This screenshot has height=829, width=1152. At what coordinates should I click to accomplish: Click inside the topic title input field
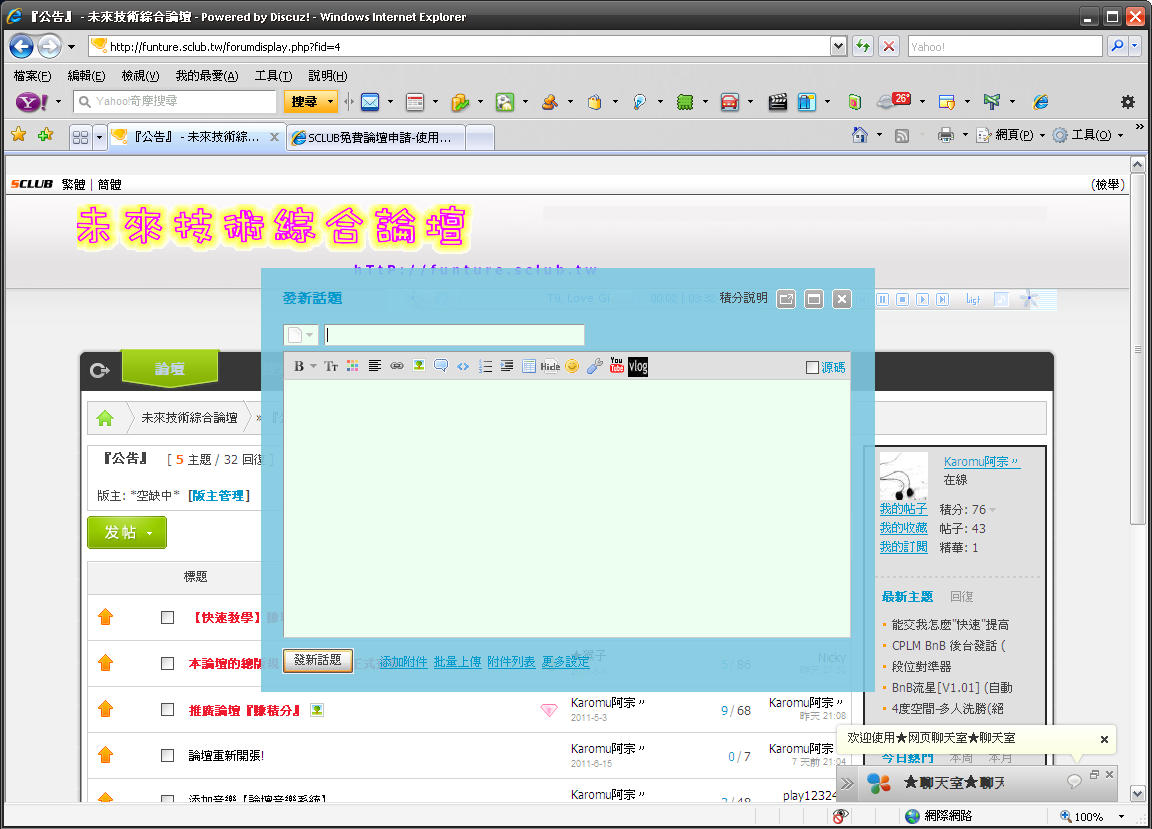pos(454,335)
